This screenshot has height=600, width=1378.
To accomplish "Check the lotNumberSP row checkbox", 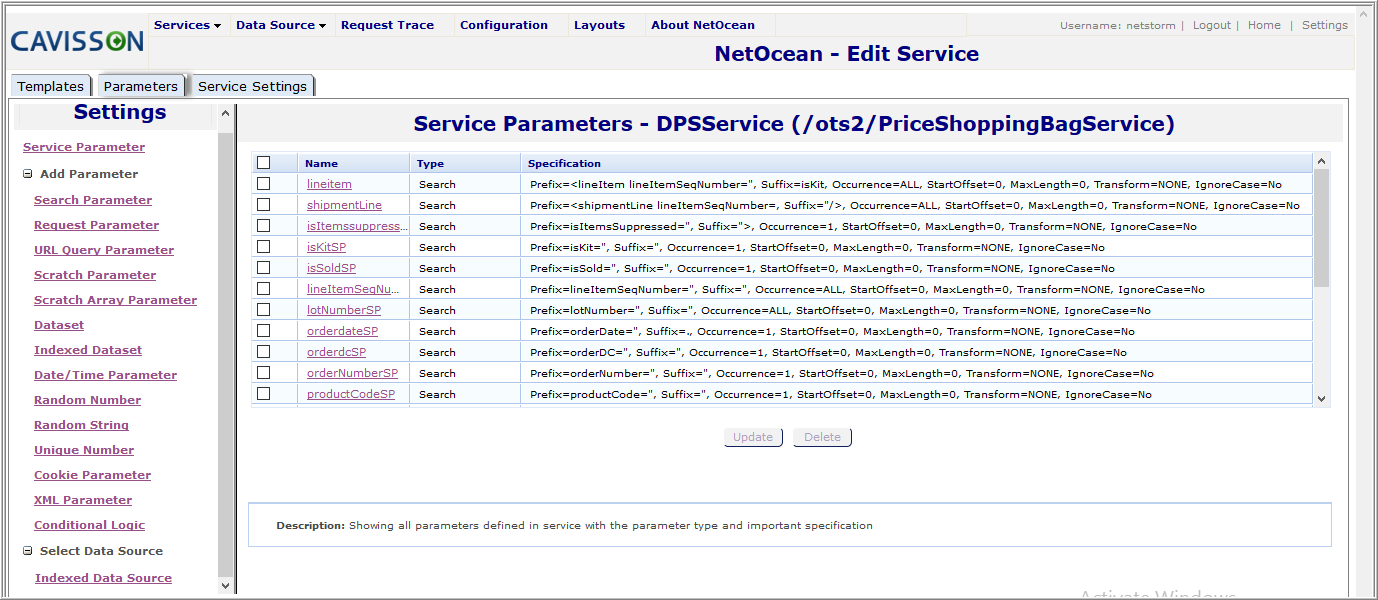I will point(263,310).
